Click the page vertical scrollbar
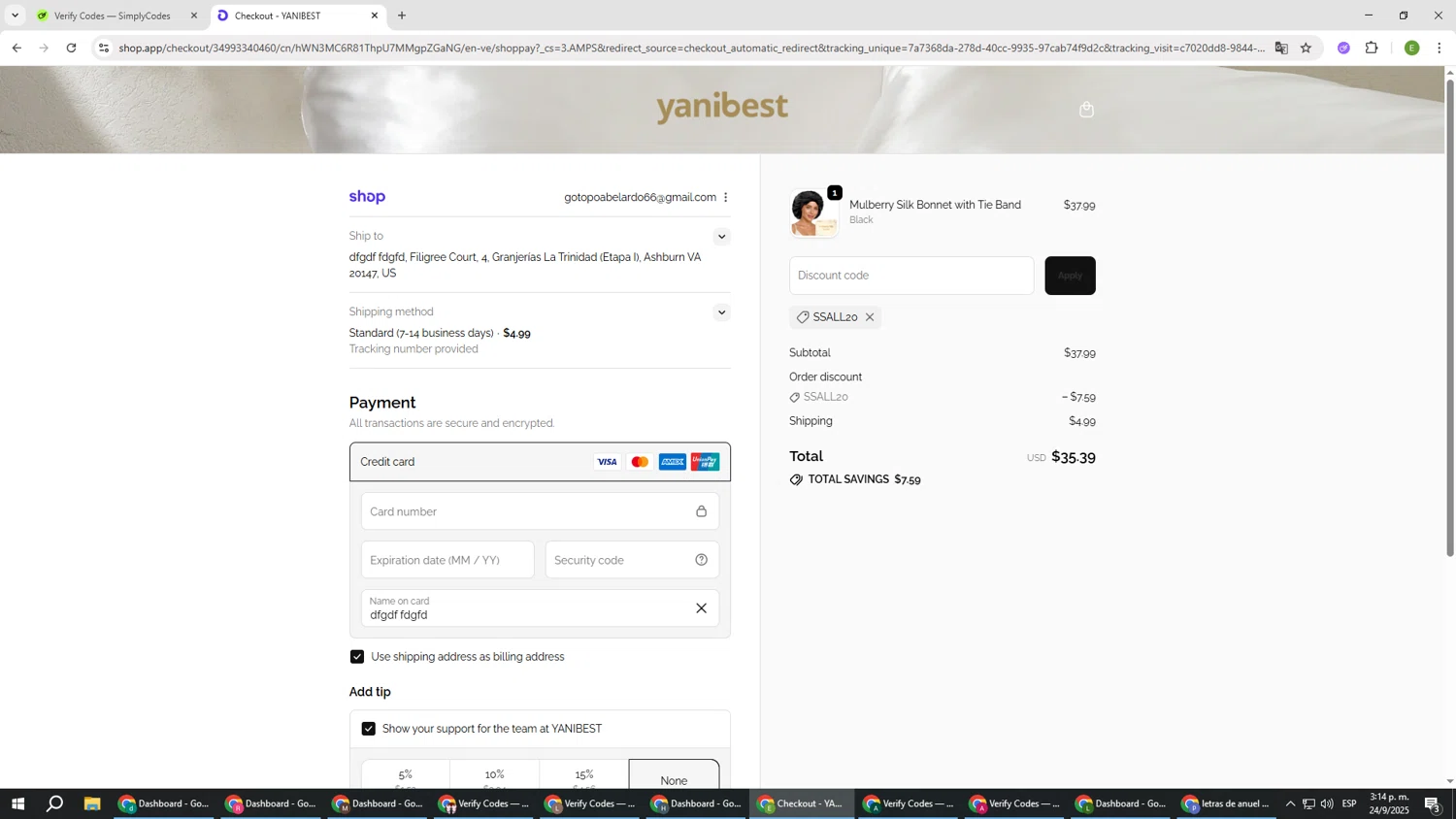The width and height of the screenshot is (1456, 819). [x=1450, y=320]
